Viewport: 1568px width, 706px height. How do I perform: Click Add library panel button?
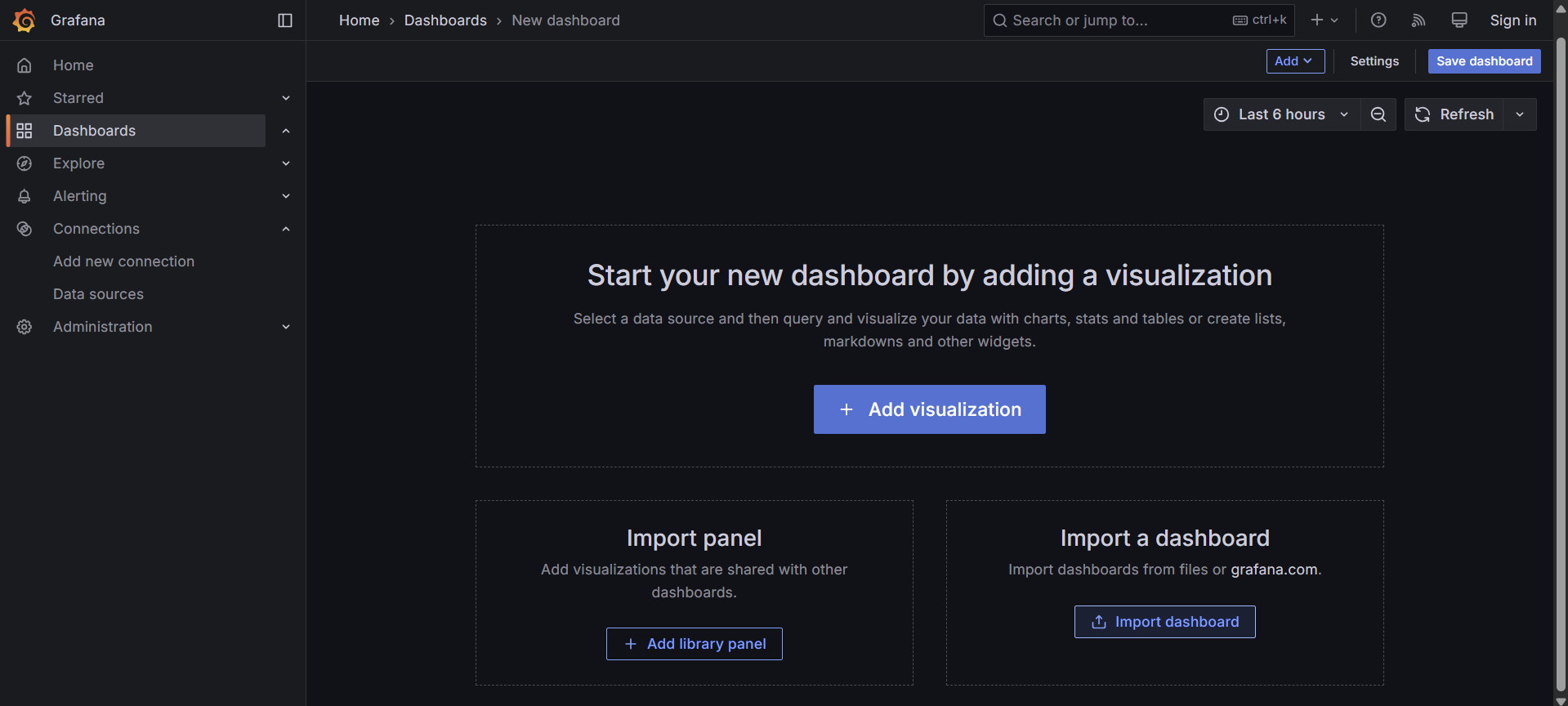[x=694, y=644]
